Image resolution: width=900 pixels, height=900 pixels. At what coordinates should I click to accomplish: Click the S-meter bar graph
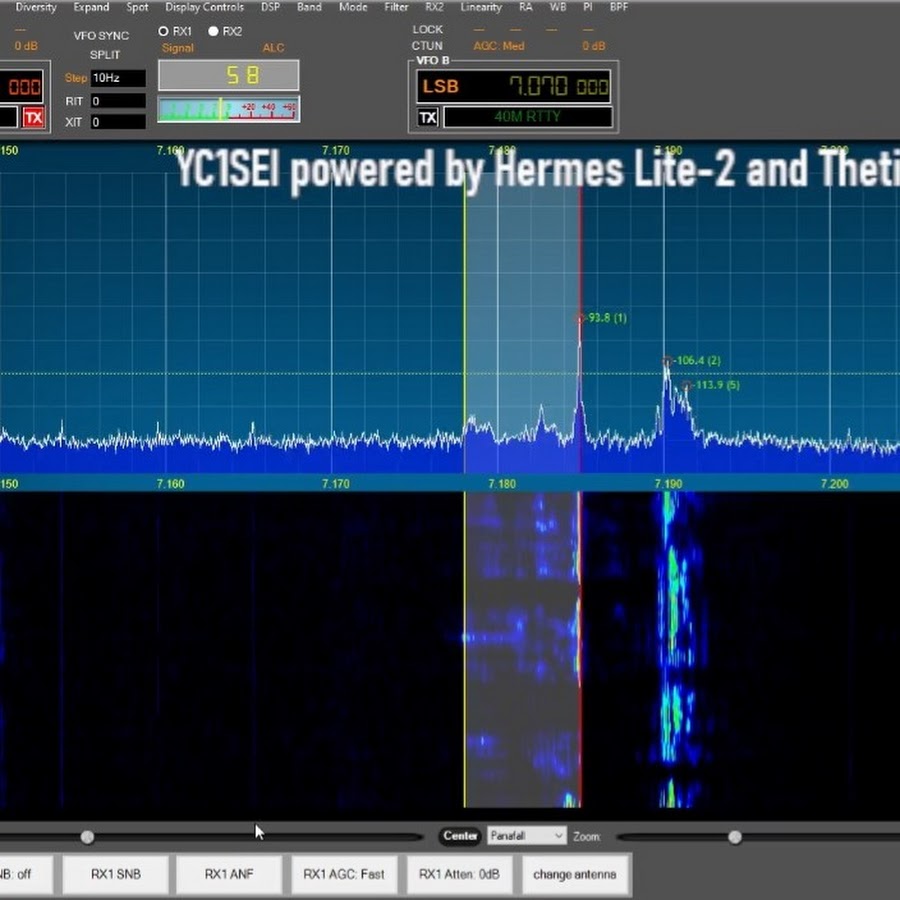point(228,109)
